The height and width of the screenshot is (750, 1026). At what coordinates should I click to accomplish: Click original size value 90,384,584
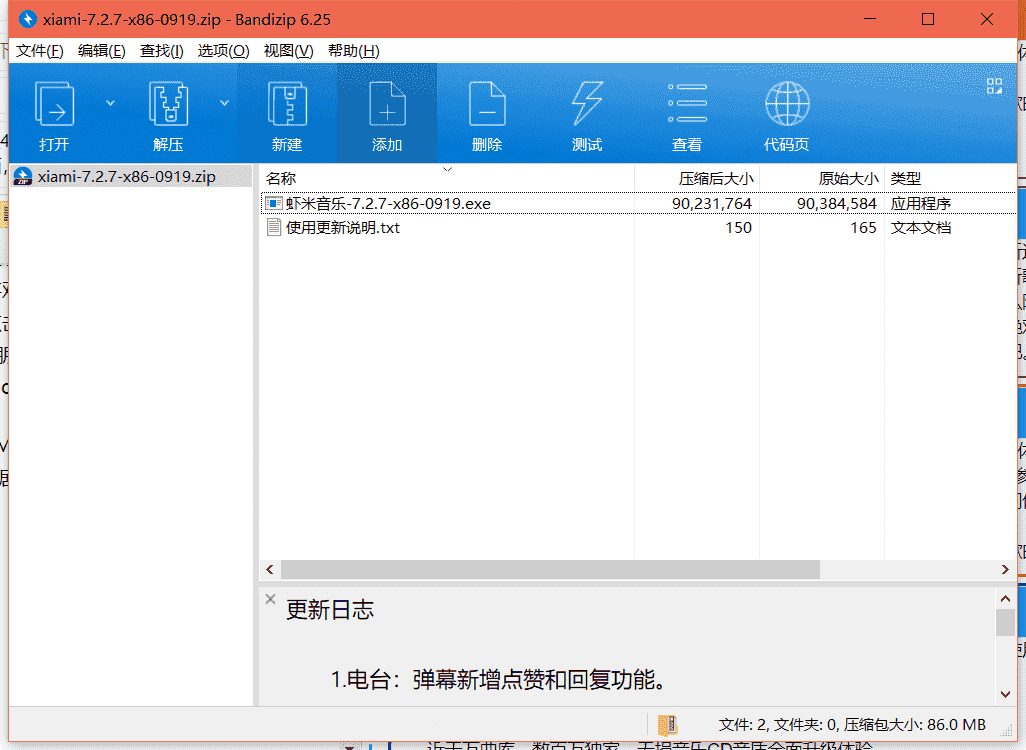tap(837, 204)
